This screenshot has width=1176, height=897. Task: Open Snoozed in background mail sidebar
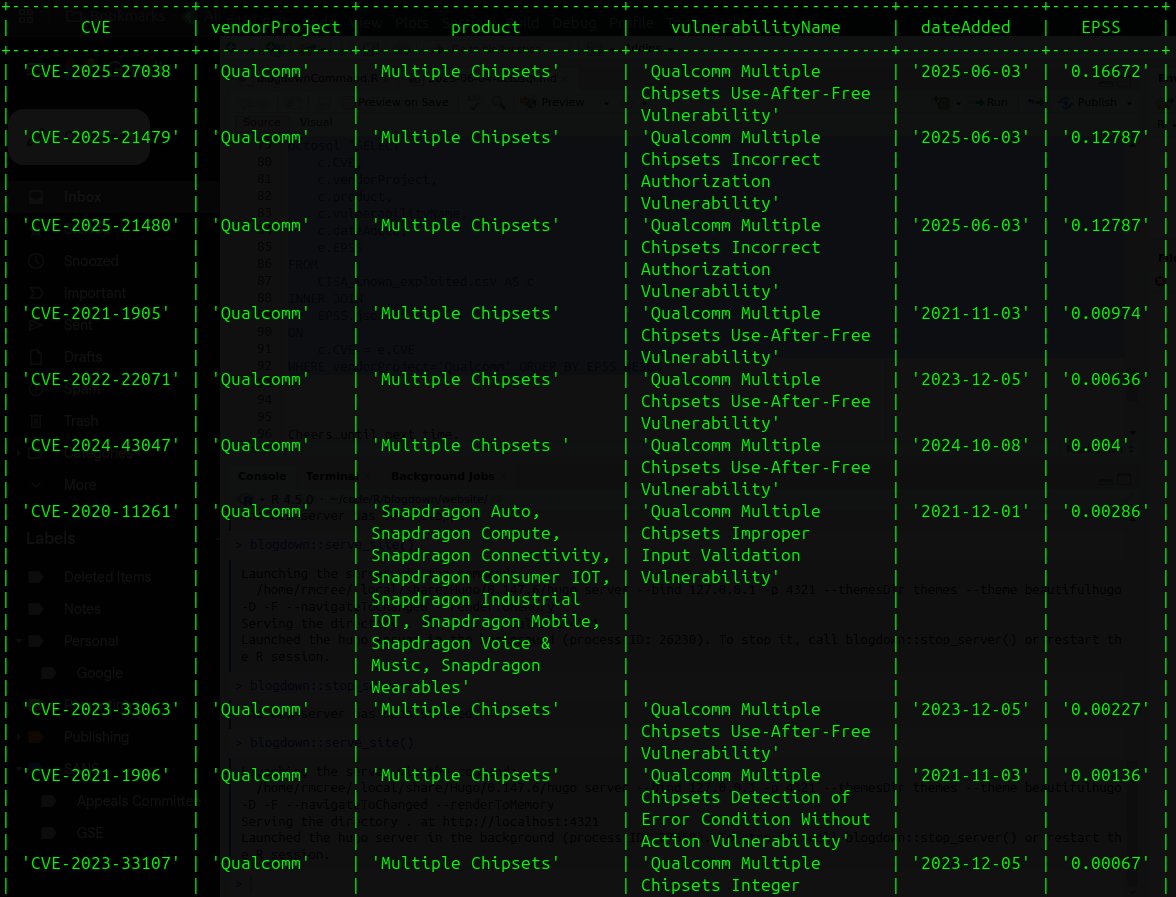91,261
